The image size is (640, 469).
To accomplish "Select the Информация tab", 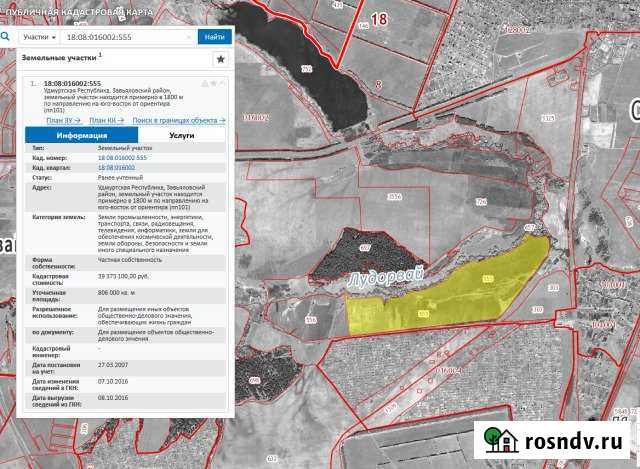I will (82, 134).
